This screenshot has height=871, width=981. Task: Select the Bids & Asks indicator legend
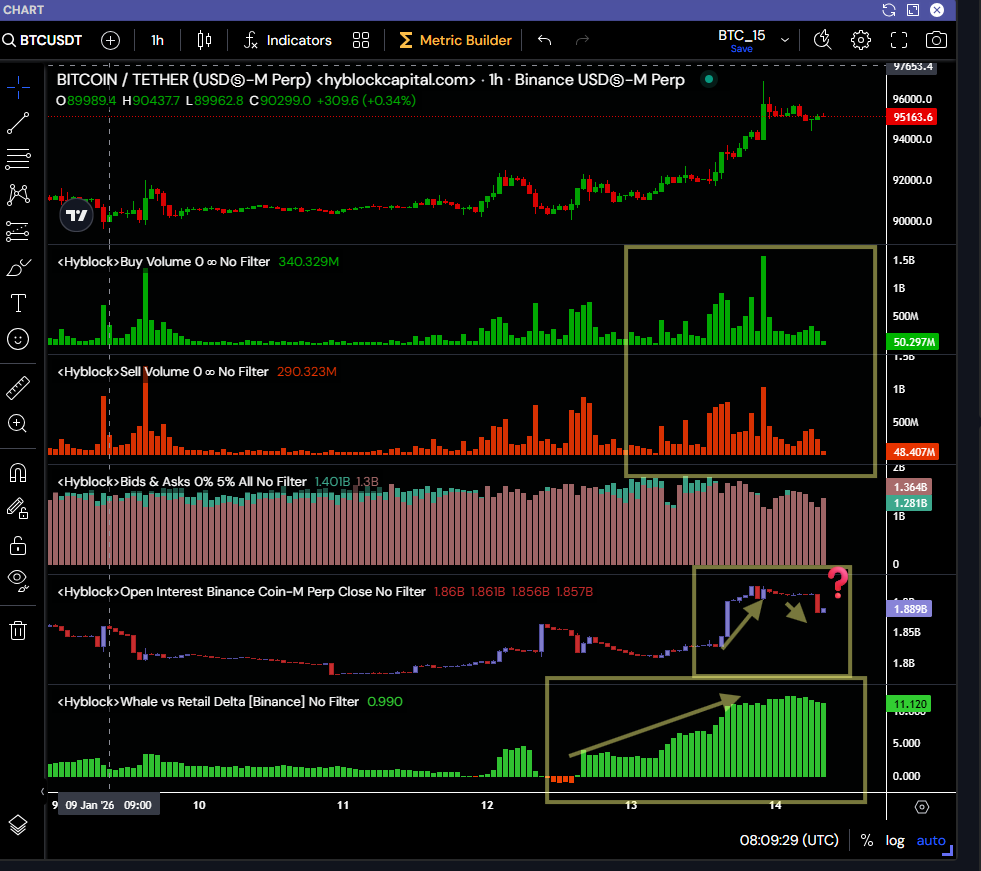(182, 482)
